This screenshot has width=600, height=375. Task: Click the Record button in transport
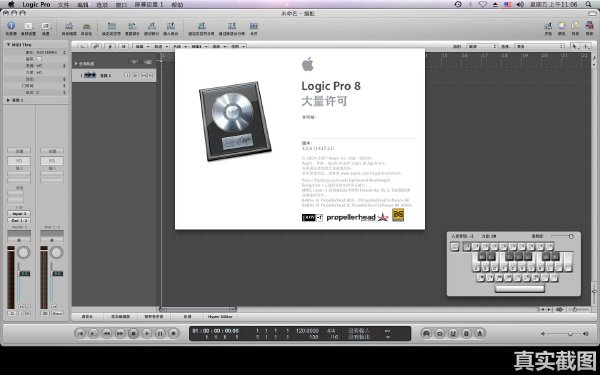(173, 334)
